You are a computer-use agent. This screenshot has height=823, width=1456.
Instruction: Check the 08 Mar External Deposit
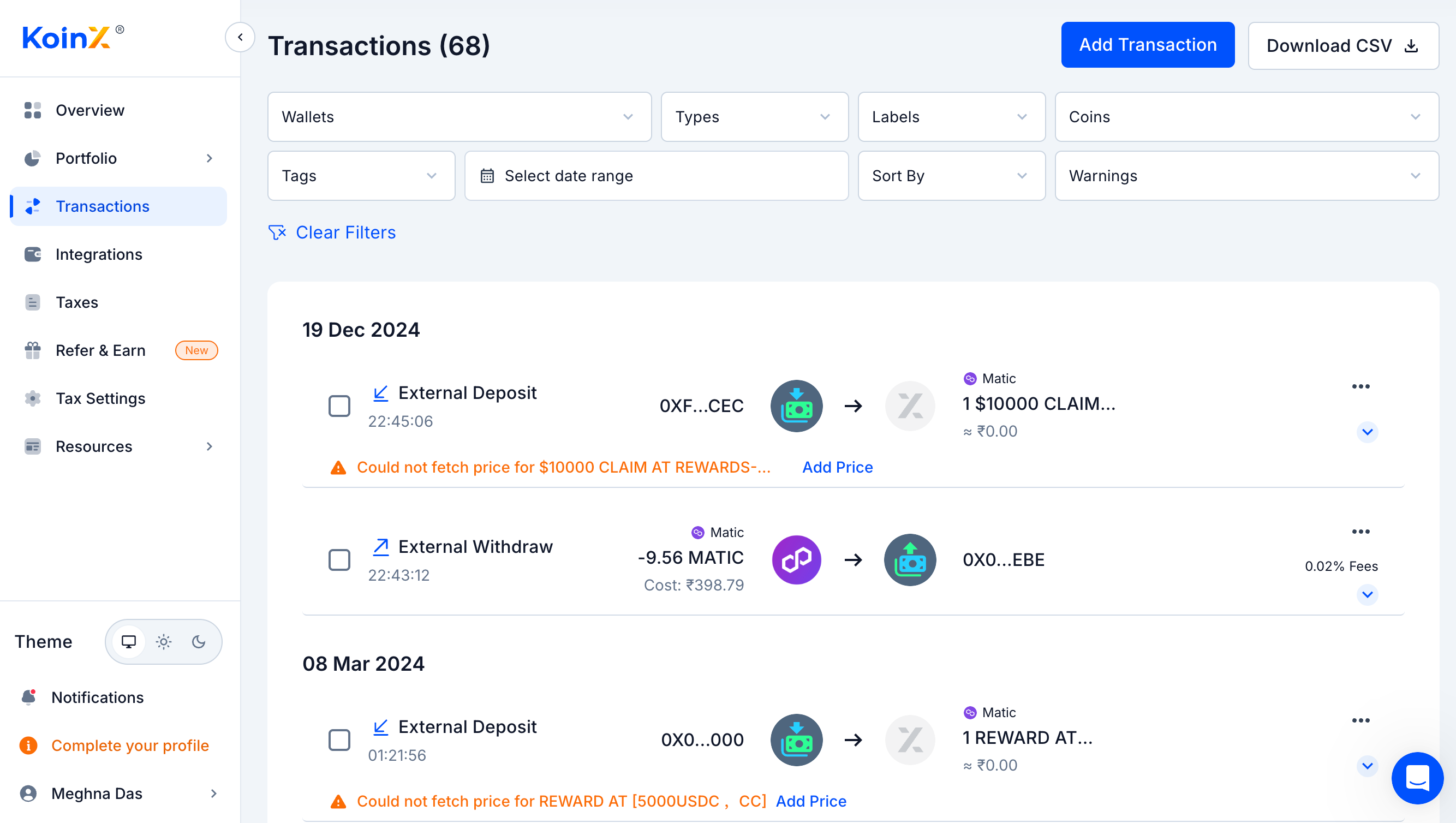pyautogui.click(x=339, y=739)
